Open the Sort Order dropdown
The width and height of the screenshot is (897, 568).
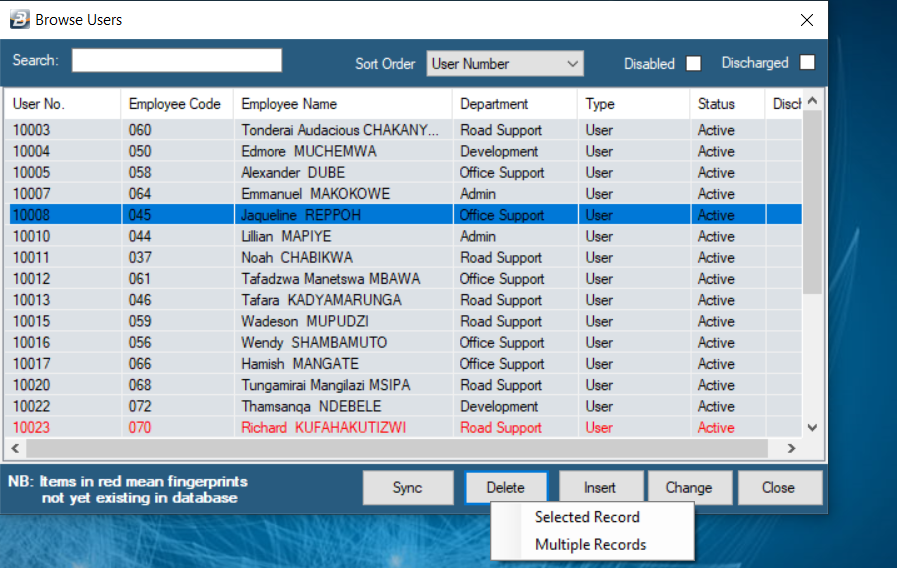click(505, 63)
